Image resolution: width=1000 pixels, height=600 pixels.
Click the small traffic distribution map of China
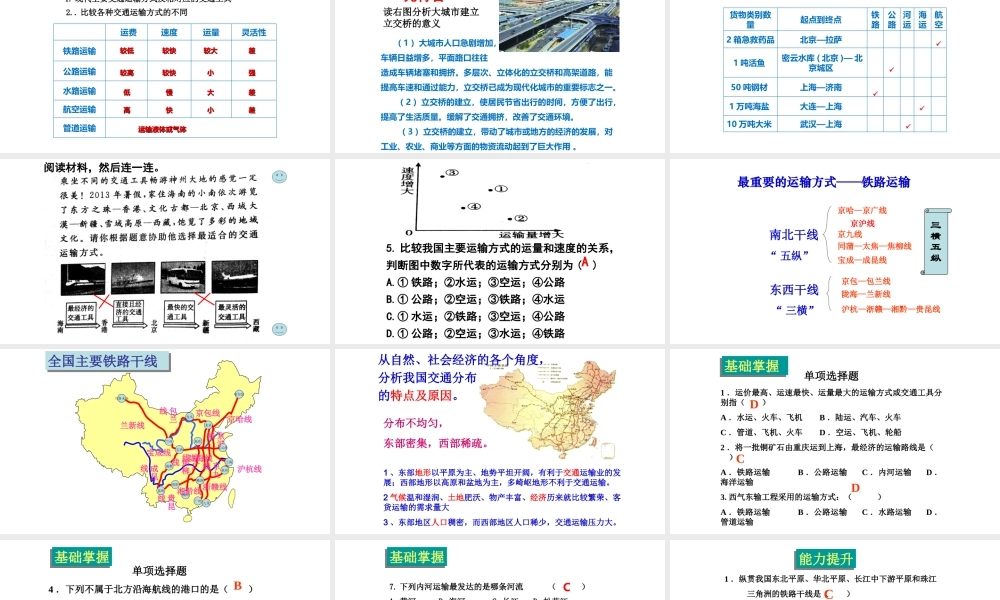548,409
